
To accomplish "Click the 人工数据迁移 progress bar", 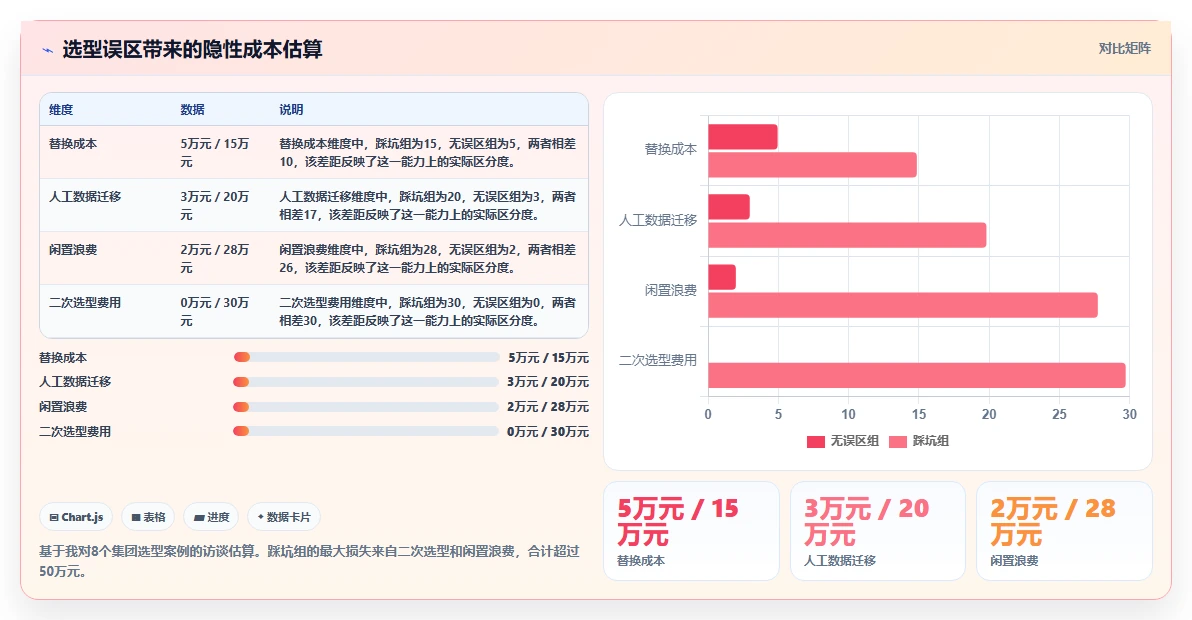I will click(366, 382).
